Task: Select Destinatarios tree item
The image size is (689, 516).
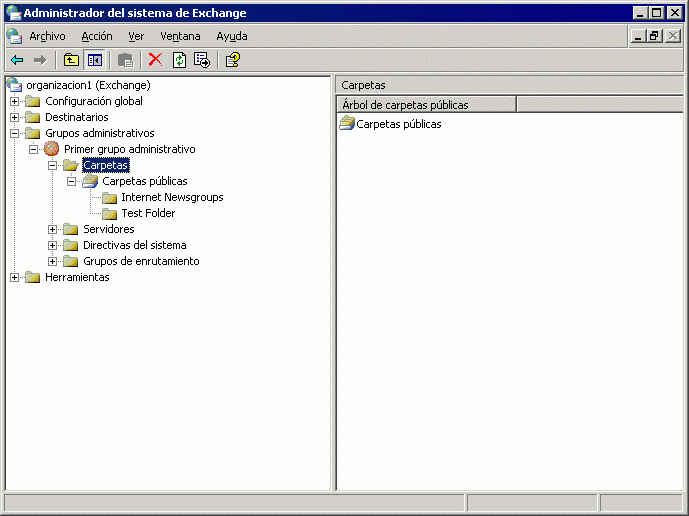Action: 76,117
